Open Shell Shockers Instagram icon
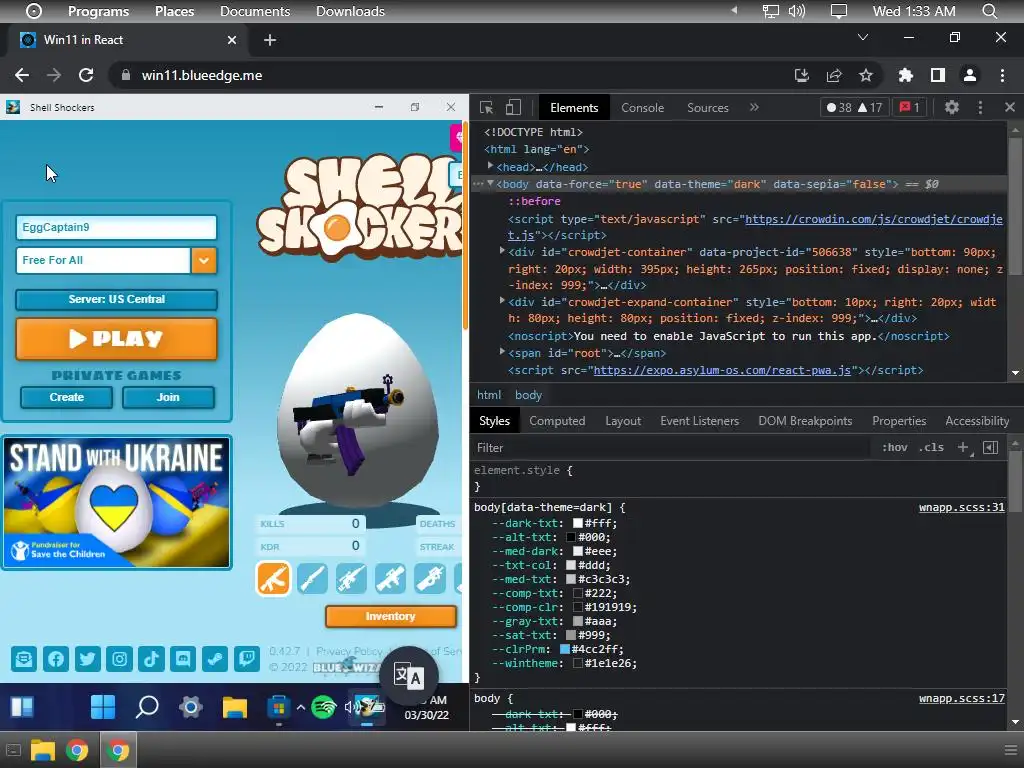The width and height of the screenshot is (1024, 768). point(120,659)
